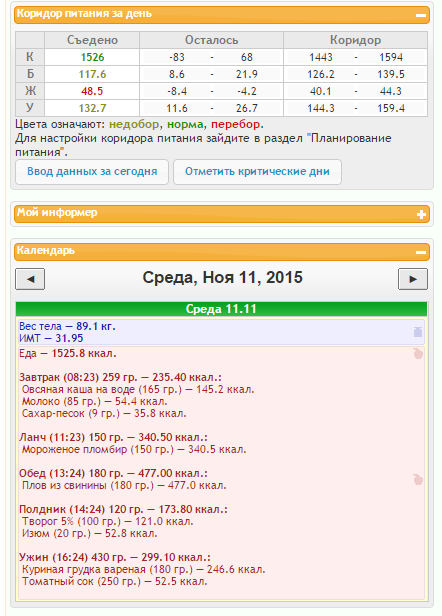442x616 pixels.
Task: Select the Календарь panel title
Action: point(46,250)
